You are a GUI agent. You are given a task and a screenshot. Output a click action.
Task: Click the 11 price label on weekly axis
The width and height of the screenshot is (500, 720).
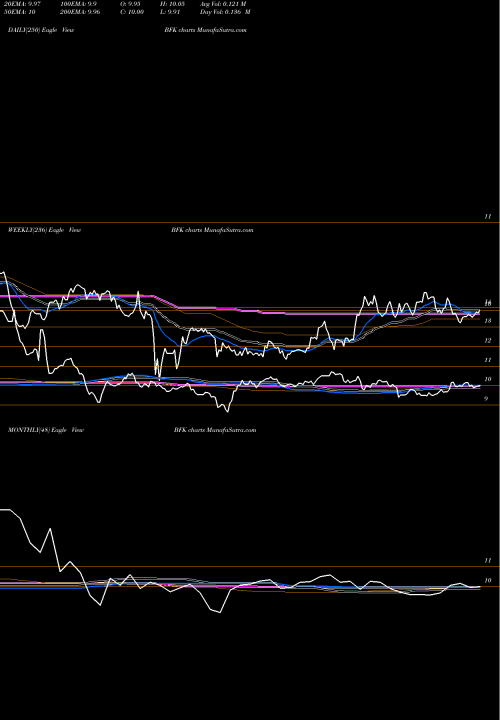tap(488, 360)
